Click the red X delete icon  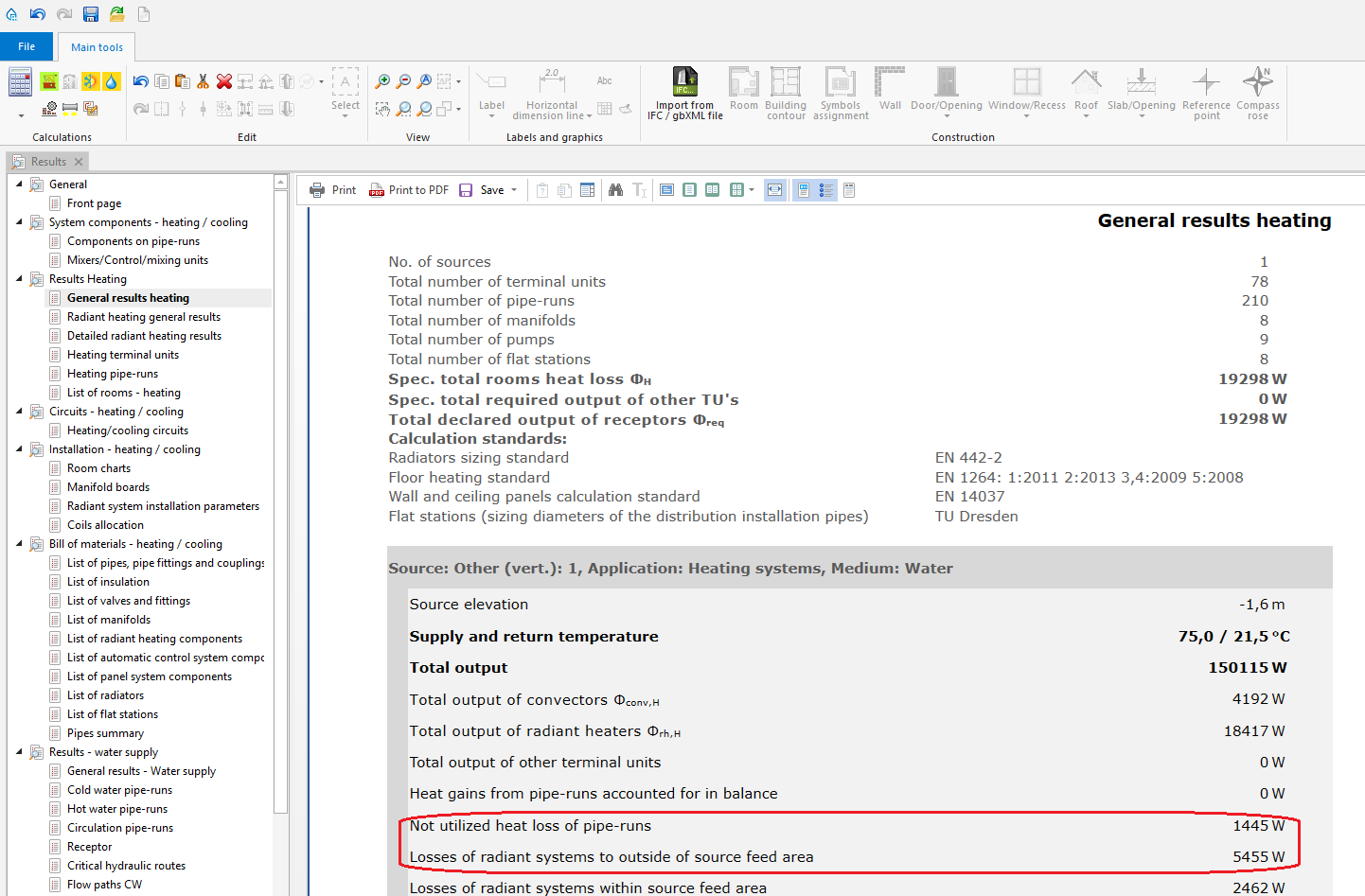224,81
